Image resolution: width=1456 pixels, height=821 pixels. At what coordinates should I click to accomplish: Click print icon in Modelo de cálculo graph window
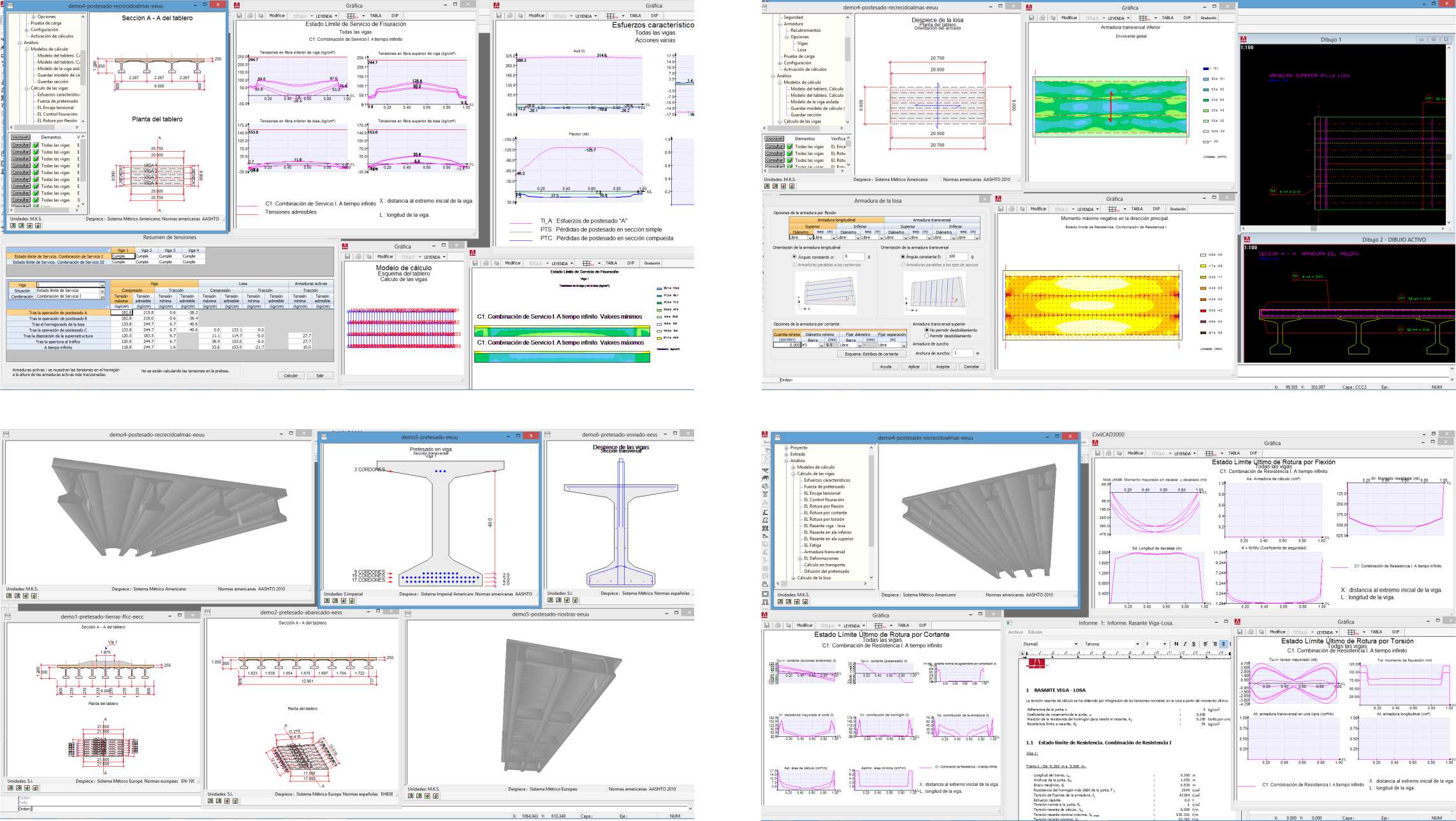pos(358,257)
